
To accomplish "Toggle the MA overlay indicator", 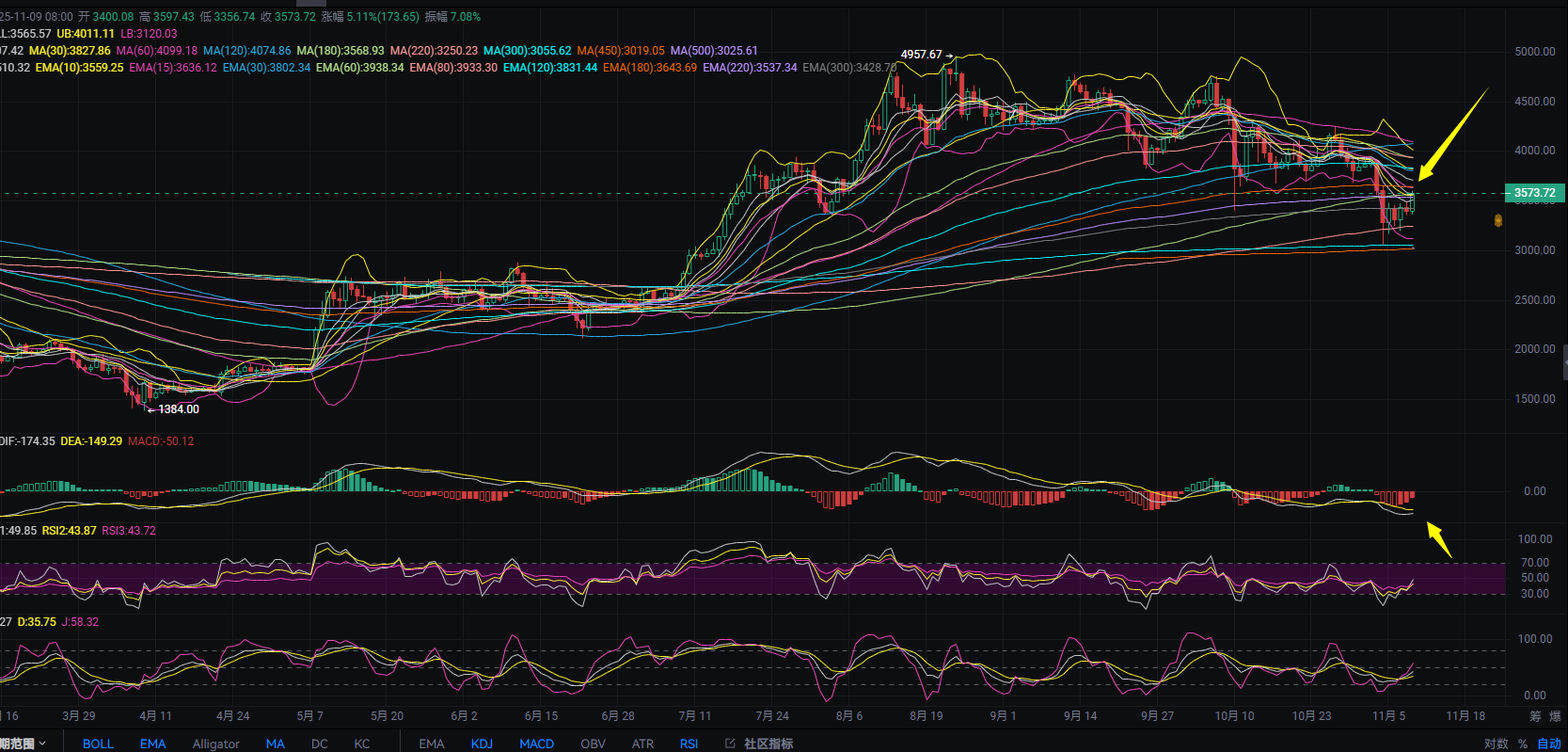I will click(275, 744).
